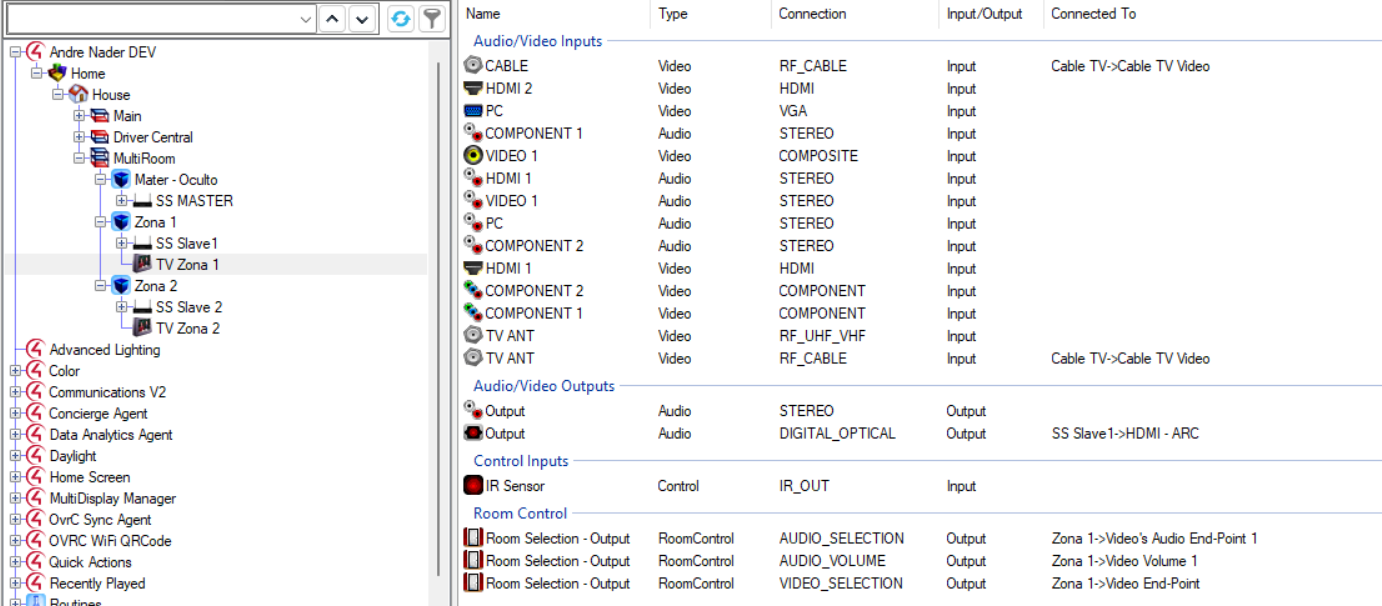Click the refresh icon beside the search box
The height and width of the screenshot is (606, 1382).
(x=401, y=18)
